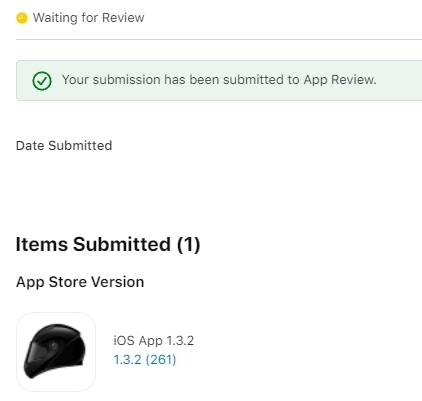Image resolution: width=422 pixels, height=401 pixels.
Task: Click the App Store Version subheading
Action: pyautogui.click(x=80, y=282)
